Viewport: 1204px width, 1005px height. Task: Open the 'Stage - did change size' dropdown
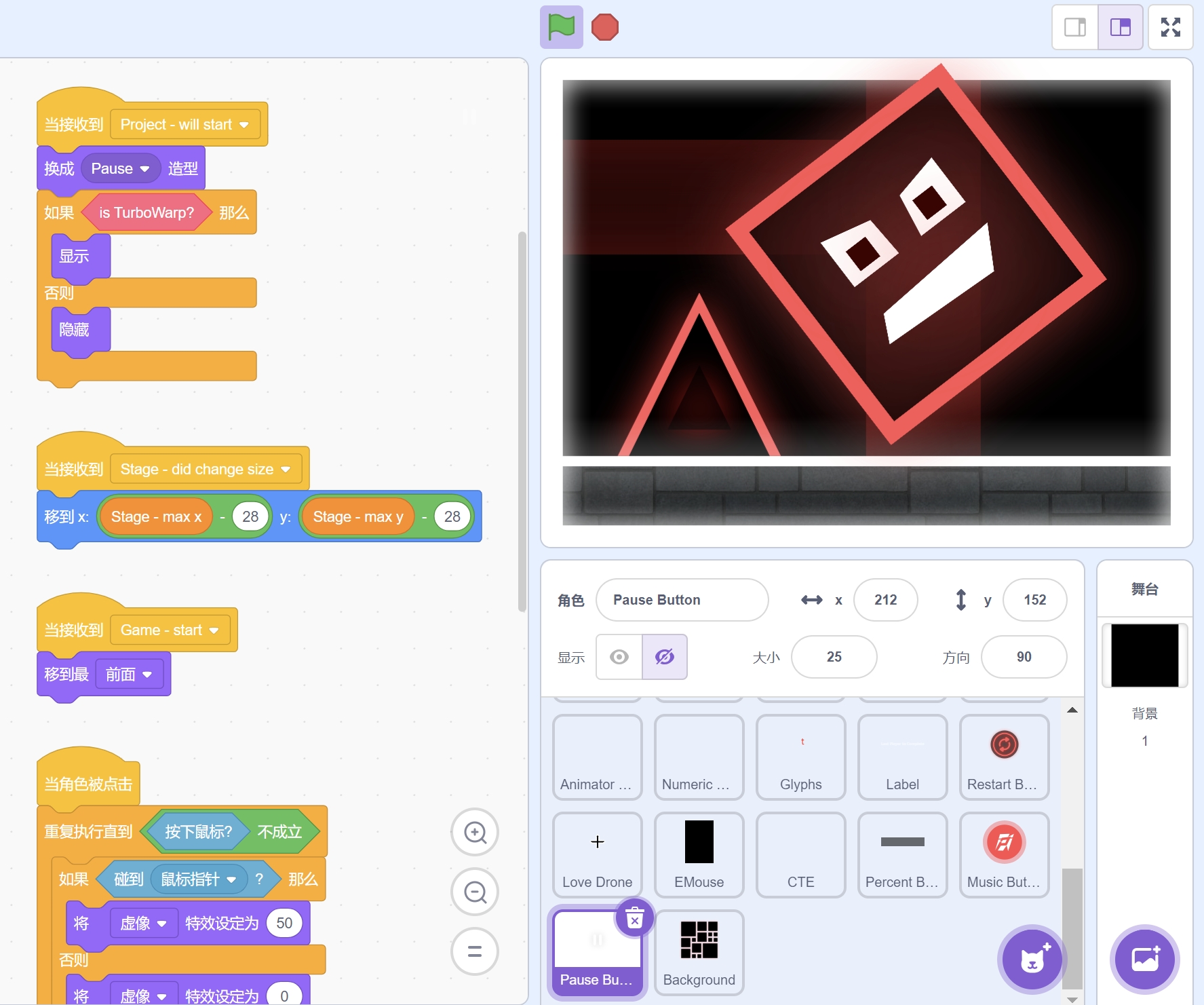(286, 470)
